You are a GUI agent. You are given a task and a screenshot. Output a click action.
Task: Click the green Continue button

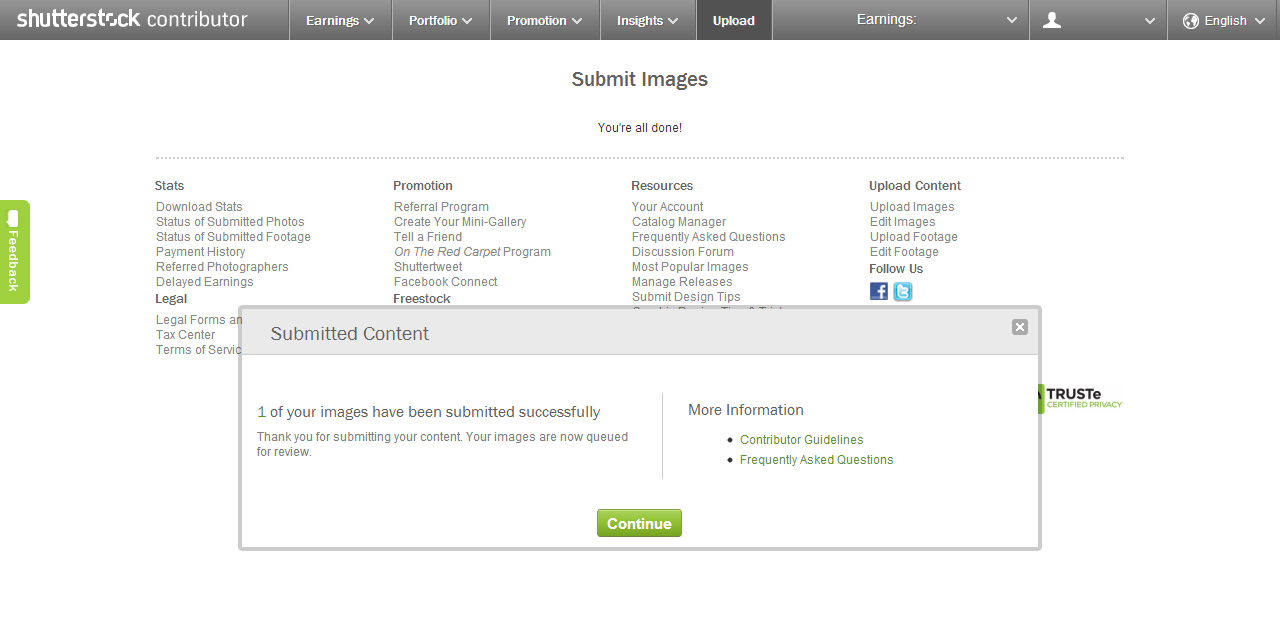pos(639,523)
